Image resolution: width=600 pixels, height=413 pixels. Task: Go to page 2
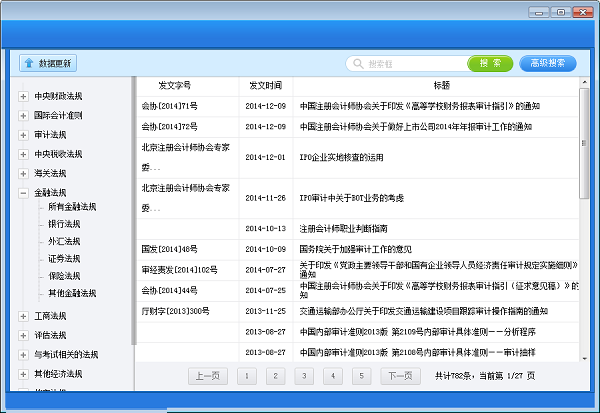pos(276,376)
